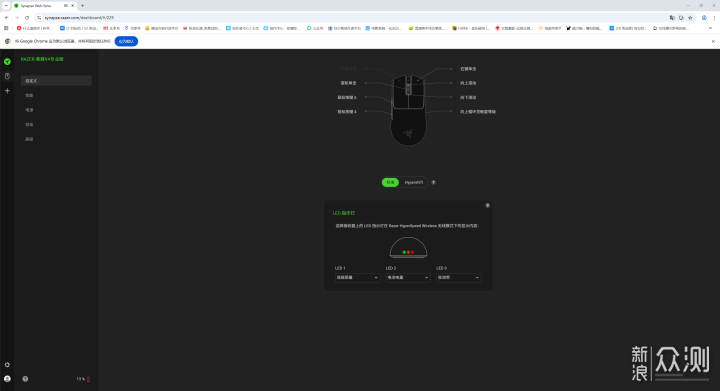
Task: Open the LED 2 dropdown
Action: tap(408, 278)
